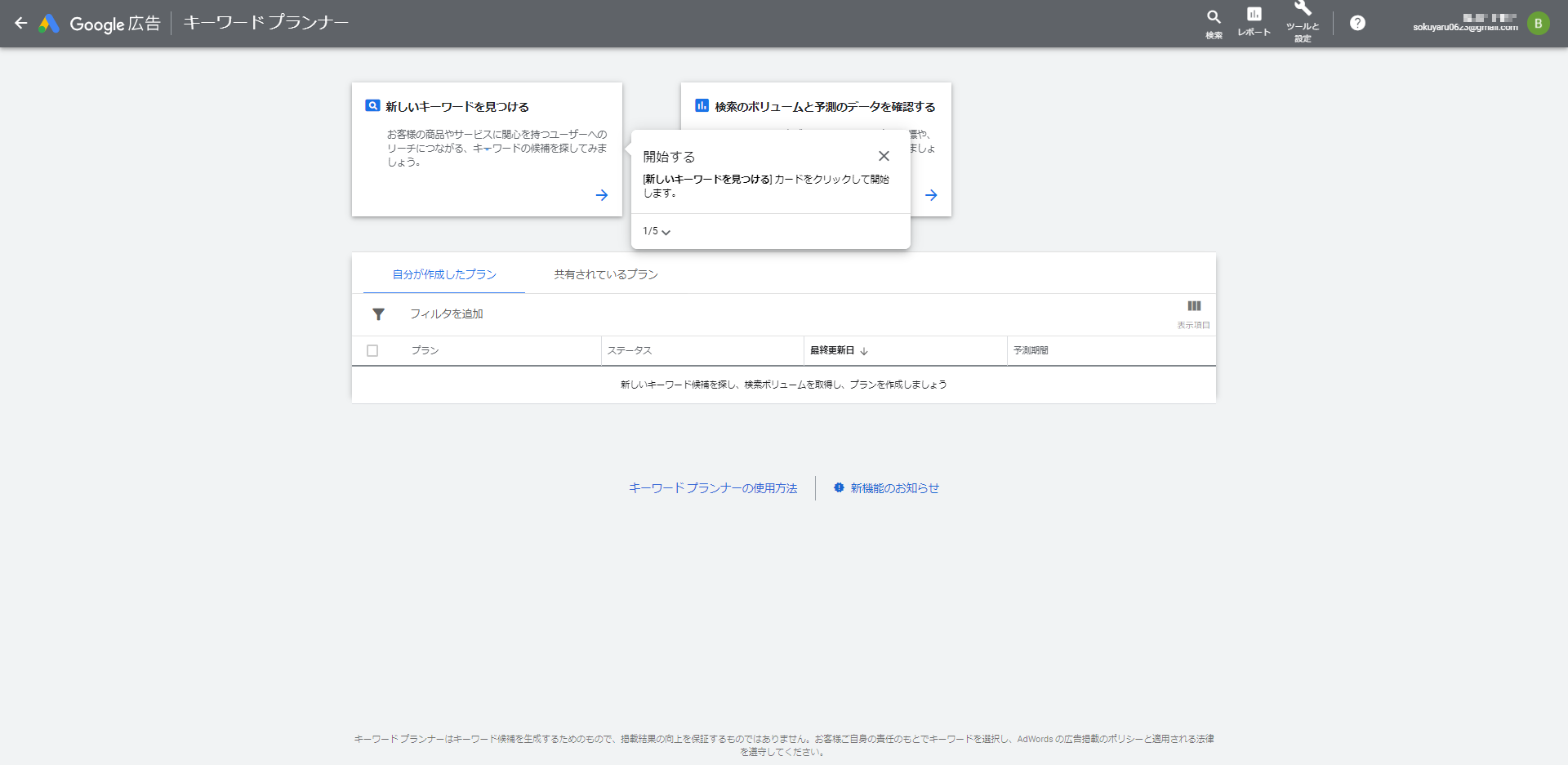Open the reports (レポート) icon
This screenshot has height=765, width=1568.
tap(1254, 22)
